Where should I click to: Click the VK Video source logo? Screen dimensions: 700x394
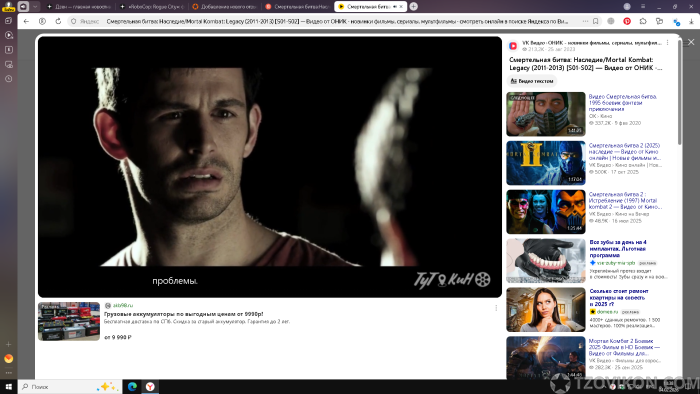pyautogui.click(x=513, y=46)
